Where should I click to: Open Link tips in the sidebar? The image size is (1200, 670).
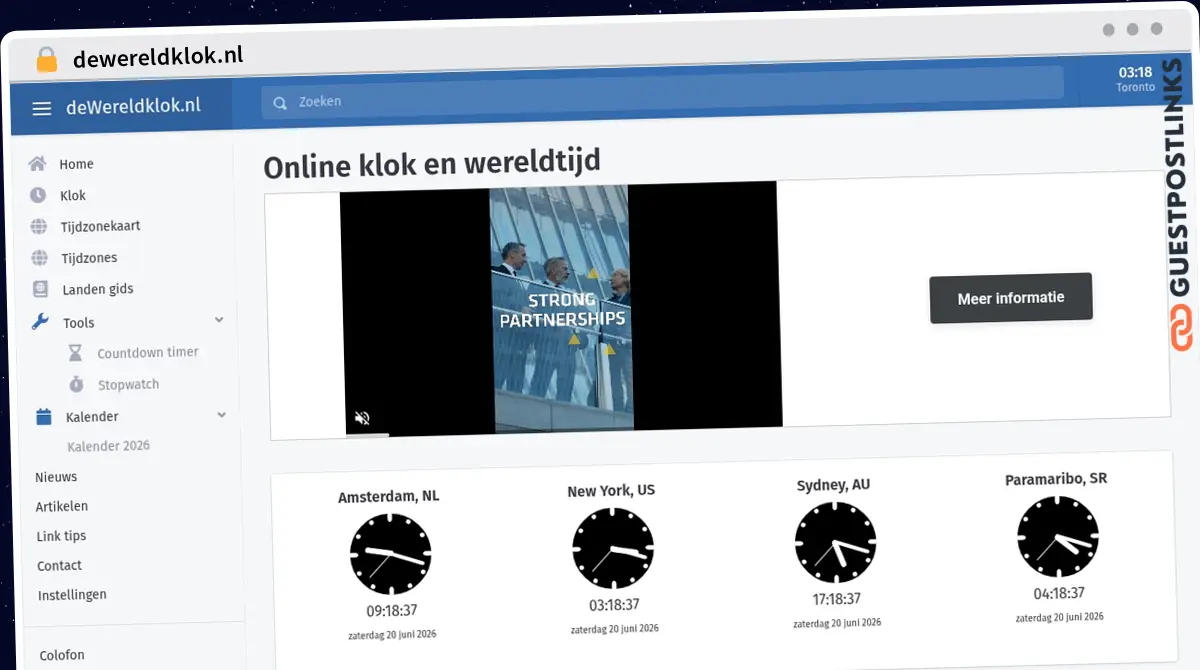[x=62, y=536]
